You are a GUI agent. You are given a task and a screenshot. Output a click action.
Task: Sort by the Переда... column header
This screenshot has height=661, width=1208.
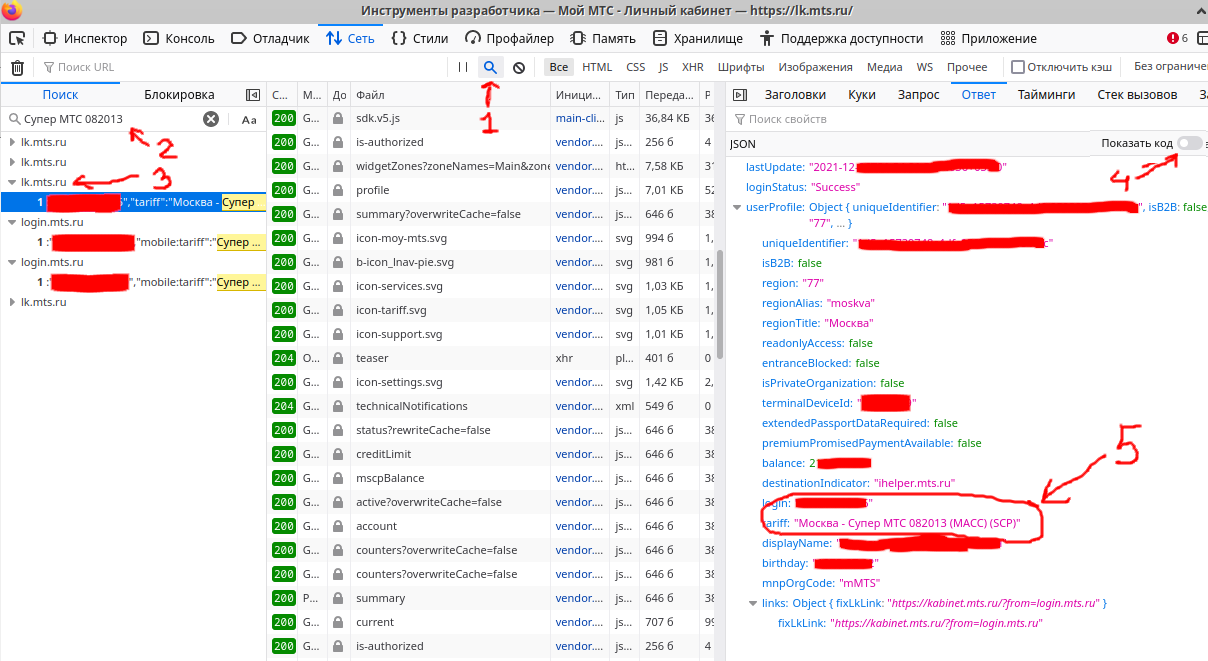pyautogui.click(x=669, y=95)
